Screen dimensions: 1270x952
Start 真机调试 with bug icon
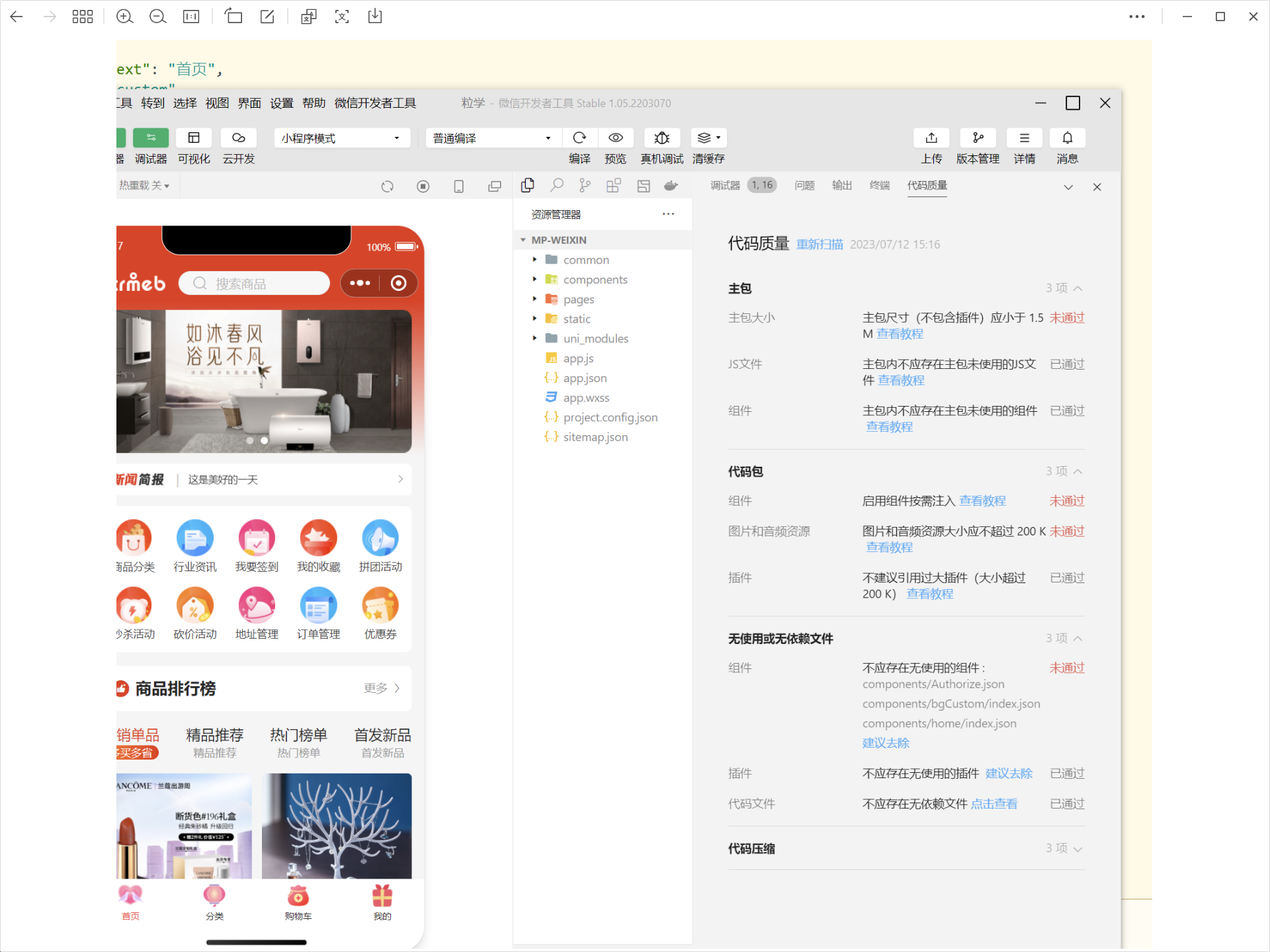pos(661,138)
